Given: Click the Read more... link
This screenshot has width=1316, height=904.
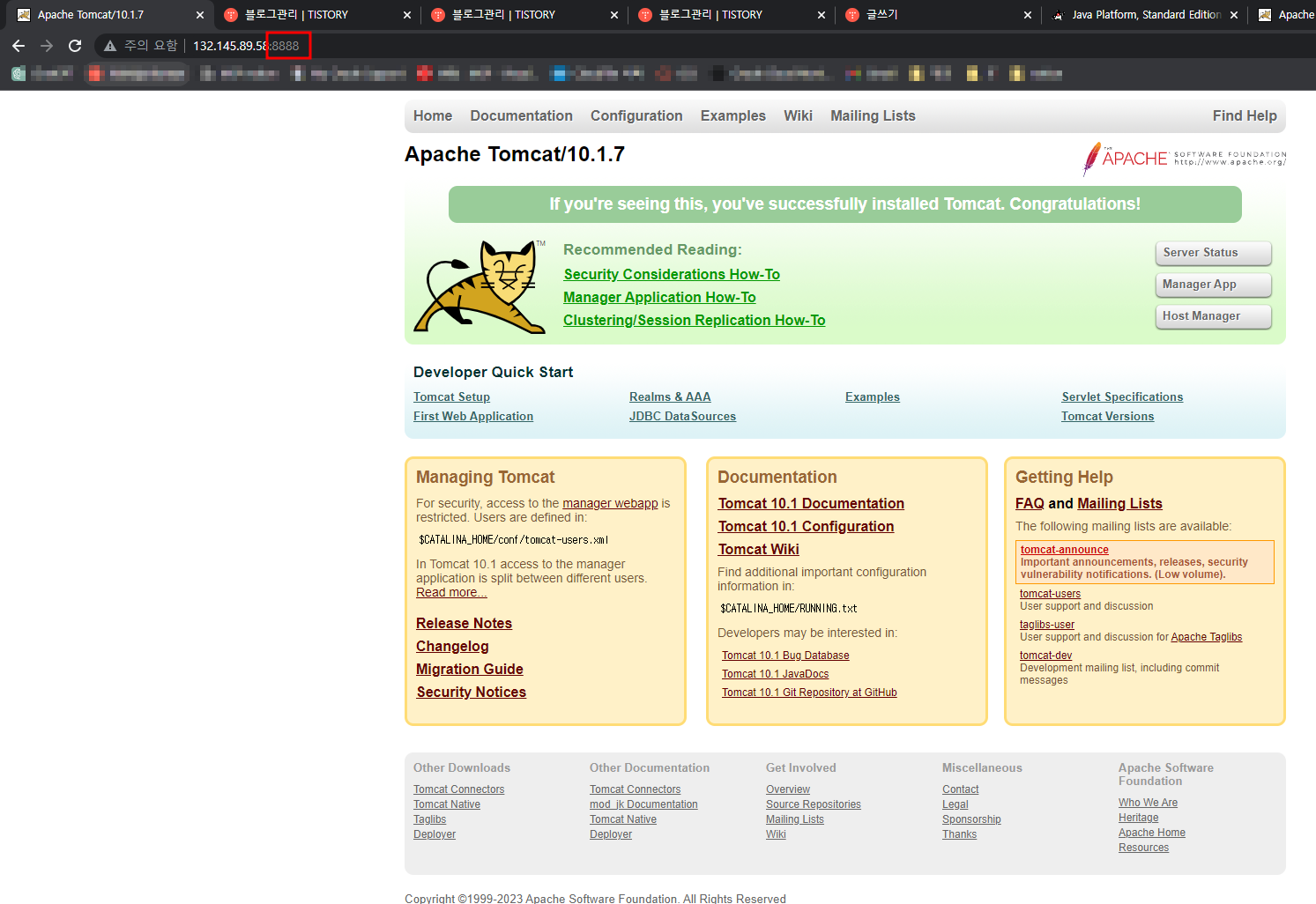Looking at the screenshot, I should click(451, 592).
